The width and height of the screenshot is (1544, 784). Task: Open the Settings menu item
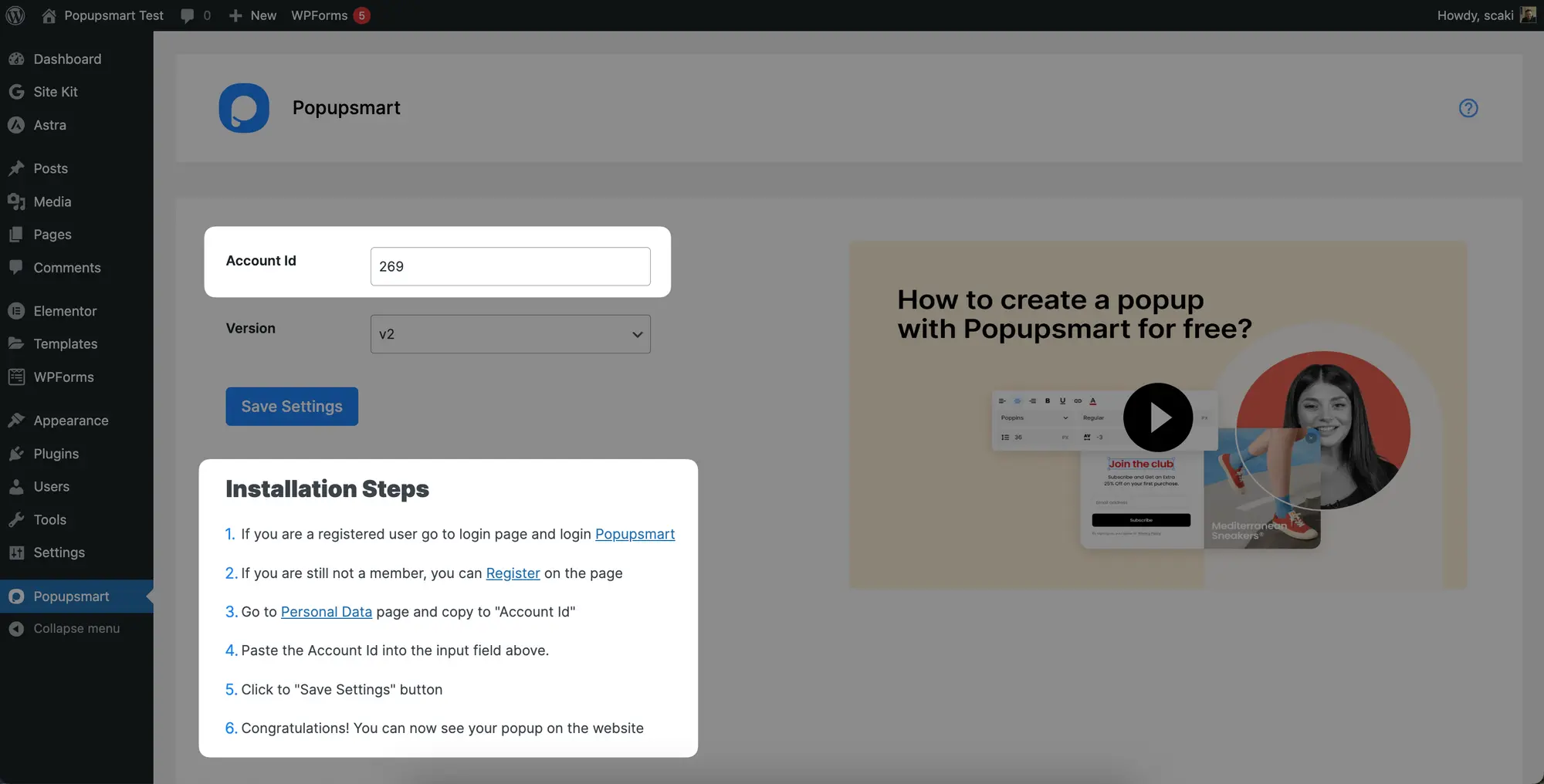click(x=76, y=553)
